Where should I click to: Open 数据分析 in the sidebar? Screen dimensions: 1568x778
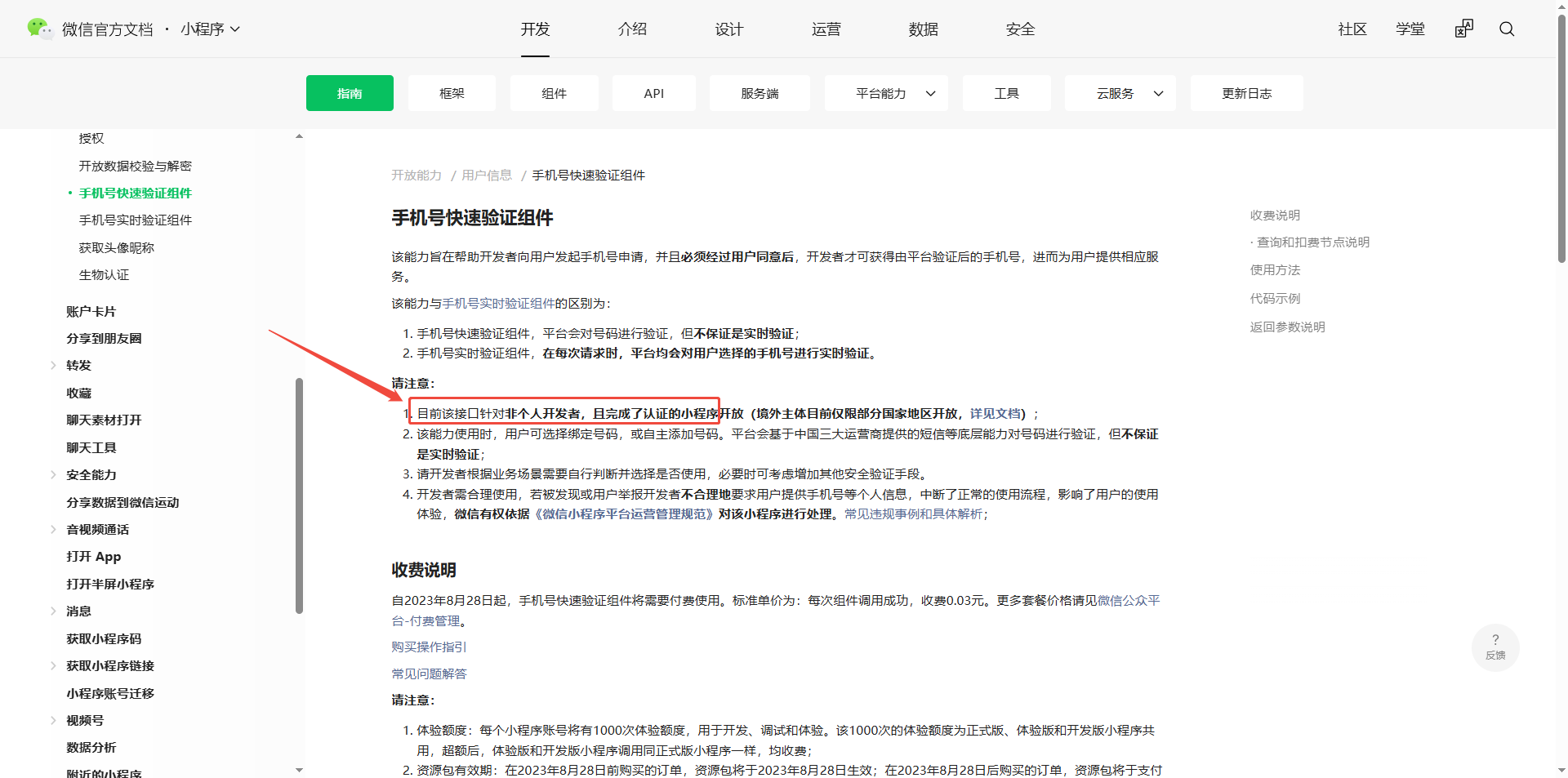click(x=91, y=748)
